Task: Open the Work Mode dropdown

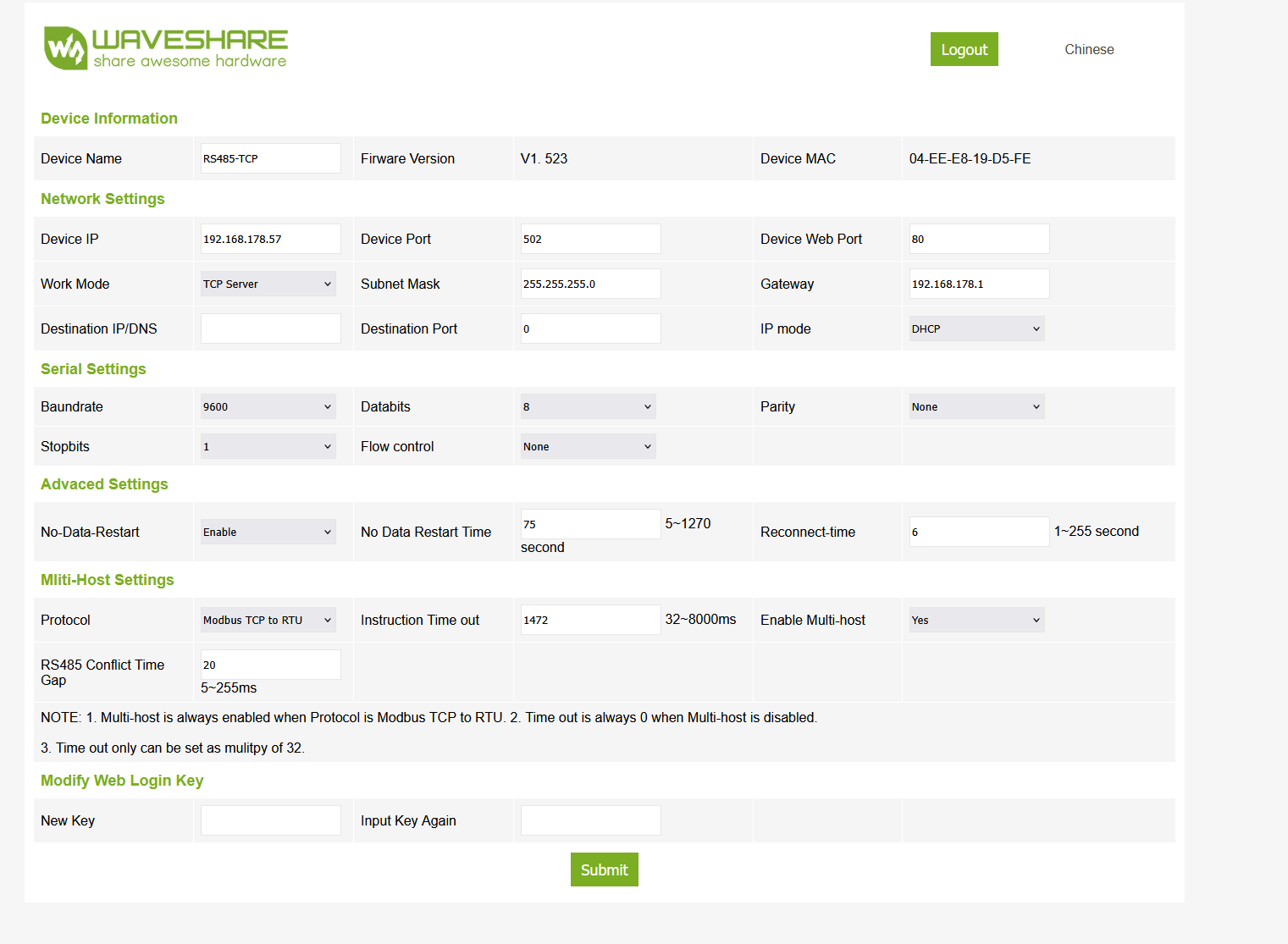Action: (268, 284)
